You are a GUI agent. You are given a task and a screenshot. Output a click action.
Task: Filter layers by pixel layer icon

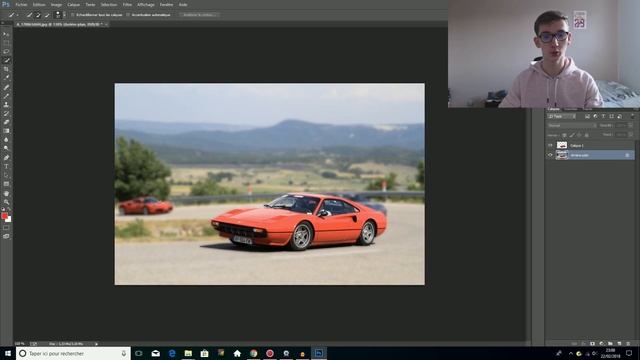pyautogui.click(x=587, y=116)
